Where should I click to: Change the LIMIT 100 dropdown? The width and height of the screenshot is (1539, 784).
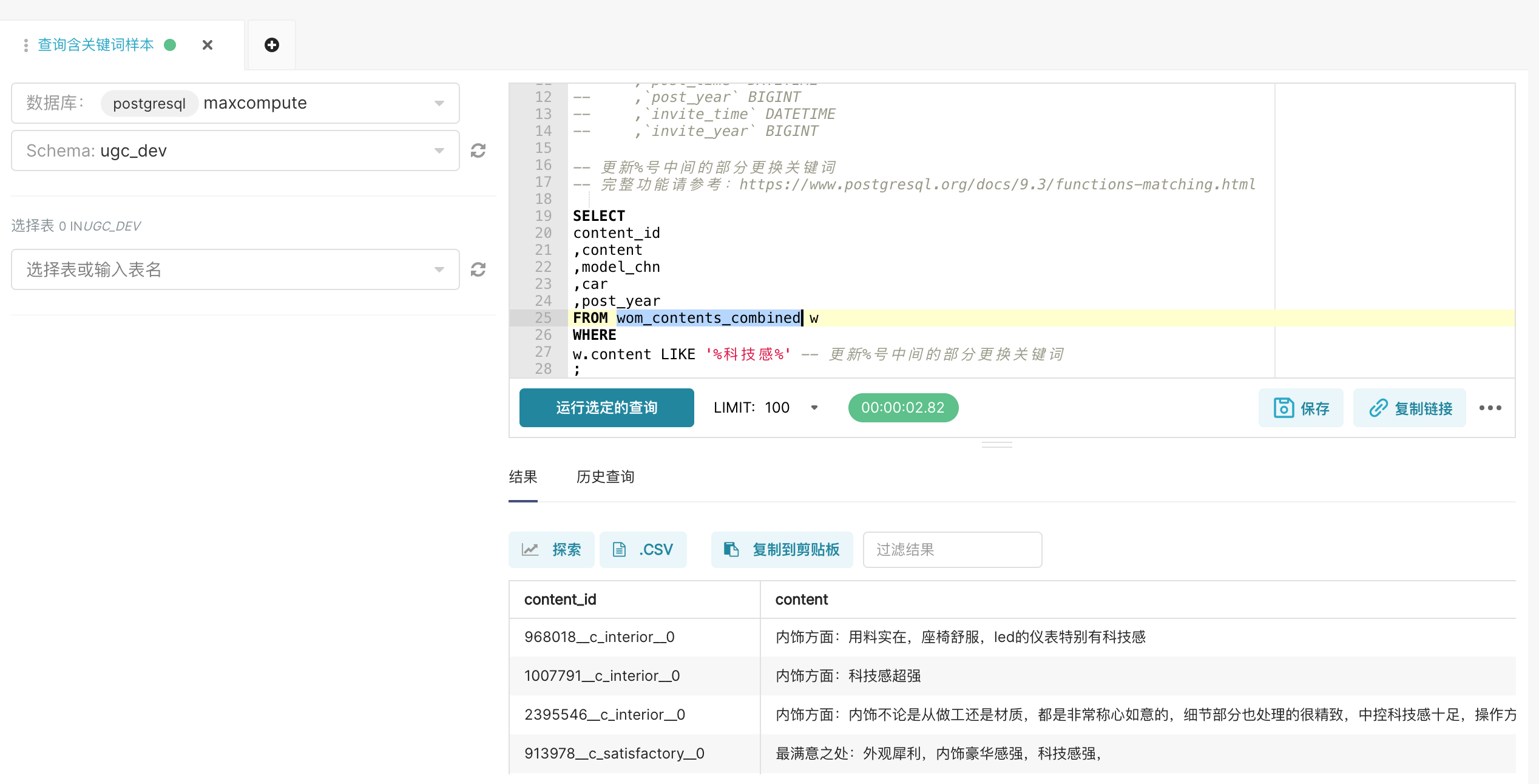click(x=767, y=408)
